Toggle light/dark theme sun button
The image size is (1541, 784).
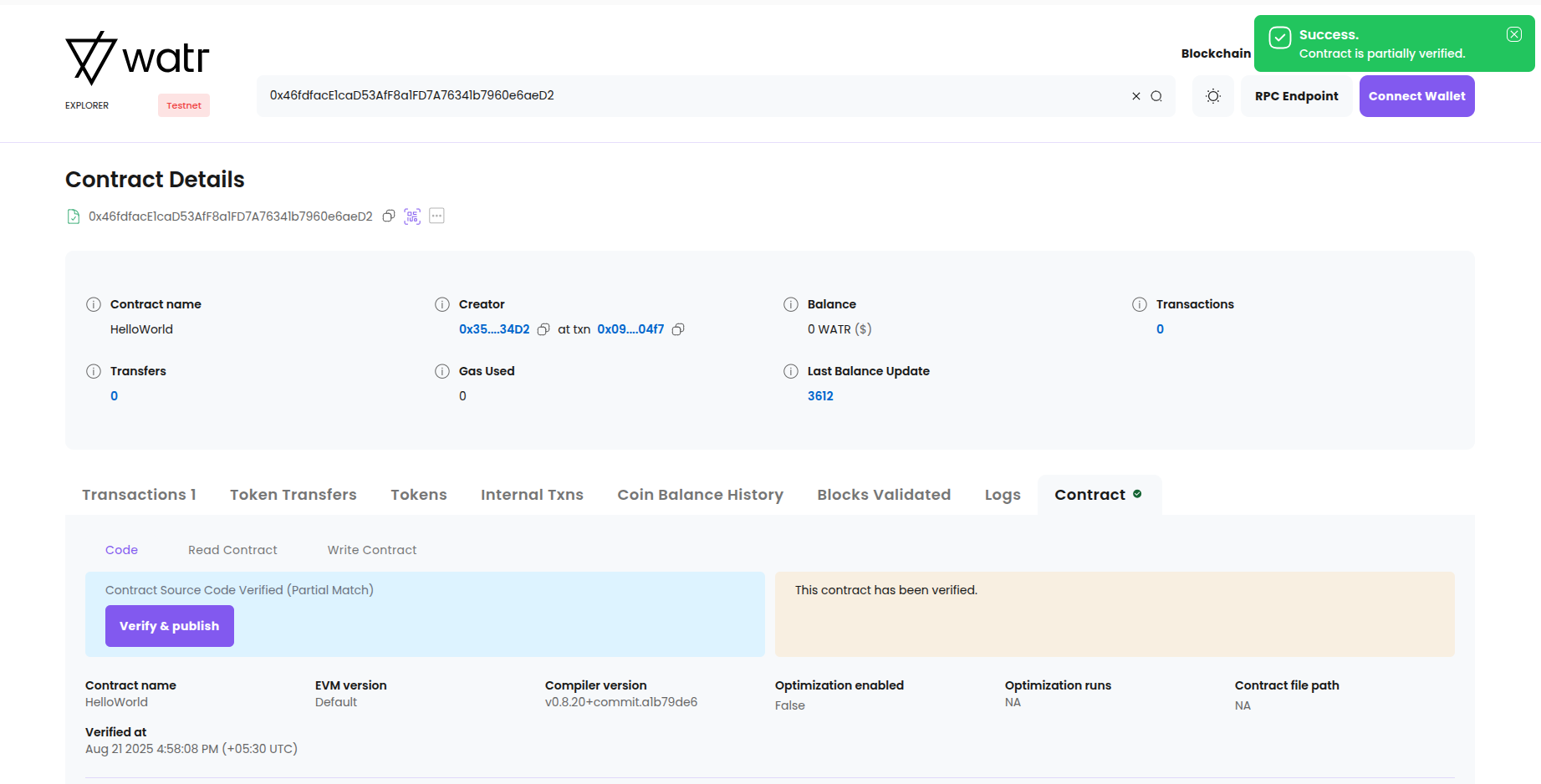1213,96
